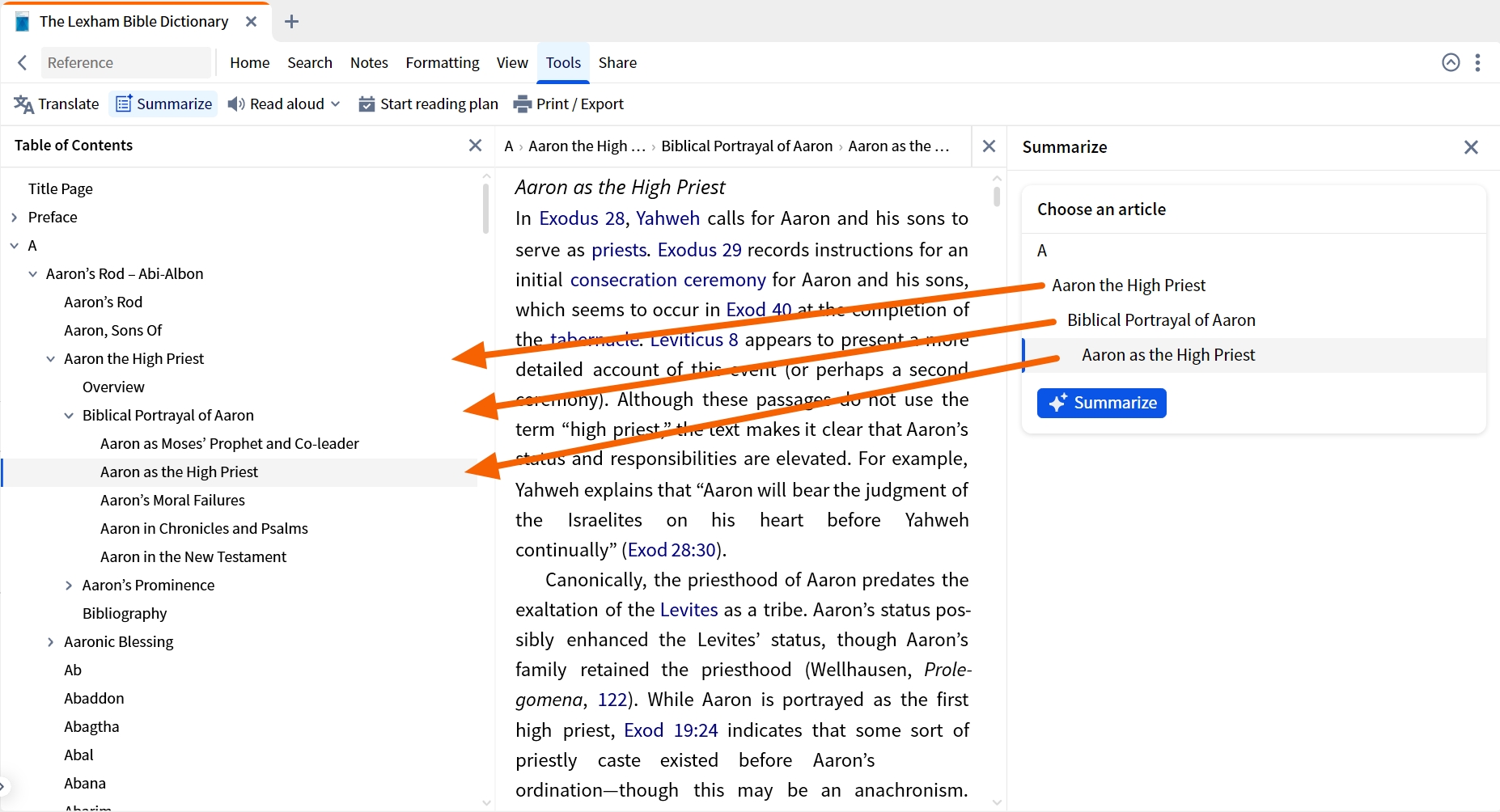Click Start reading plan calendar icon
Viewport: 1500px width, 812px height.
tap(367, 104)
